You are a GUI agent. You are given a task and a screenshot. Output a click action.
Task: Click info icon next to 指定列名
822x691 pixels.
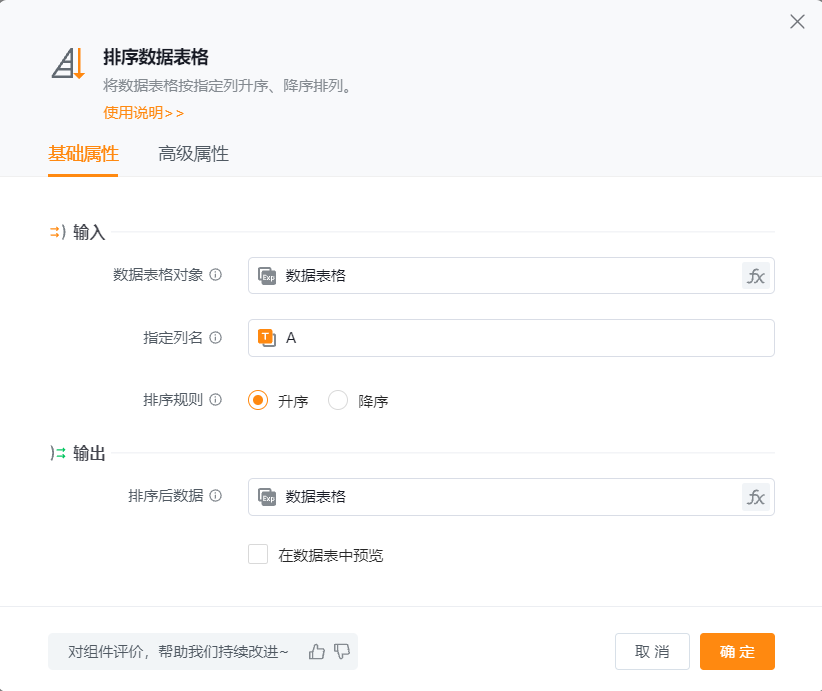point(216,338)
